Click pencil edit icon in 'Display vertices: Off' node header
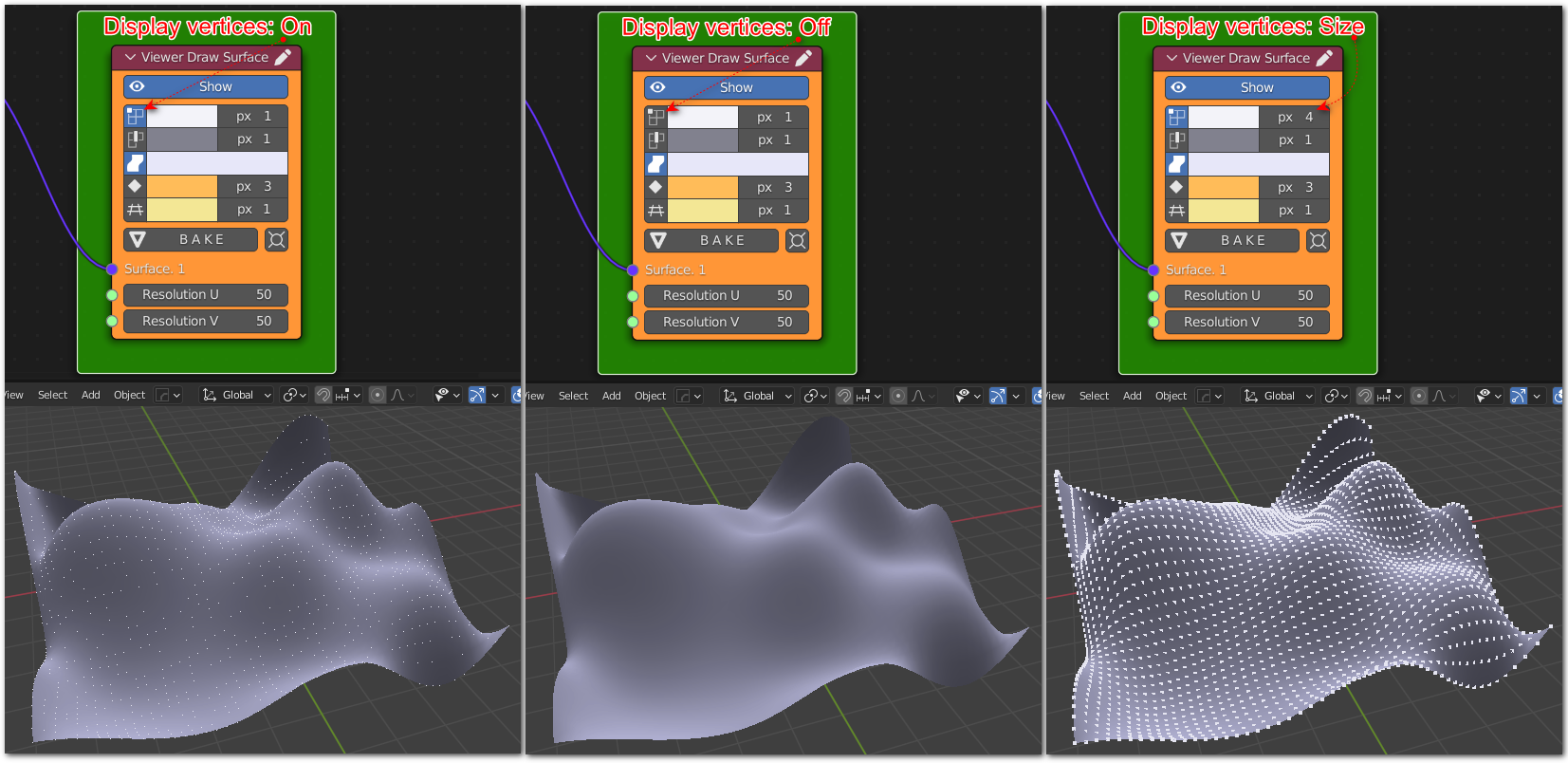1568x763 pixels. point(803,58)
